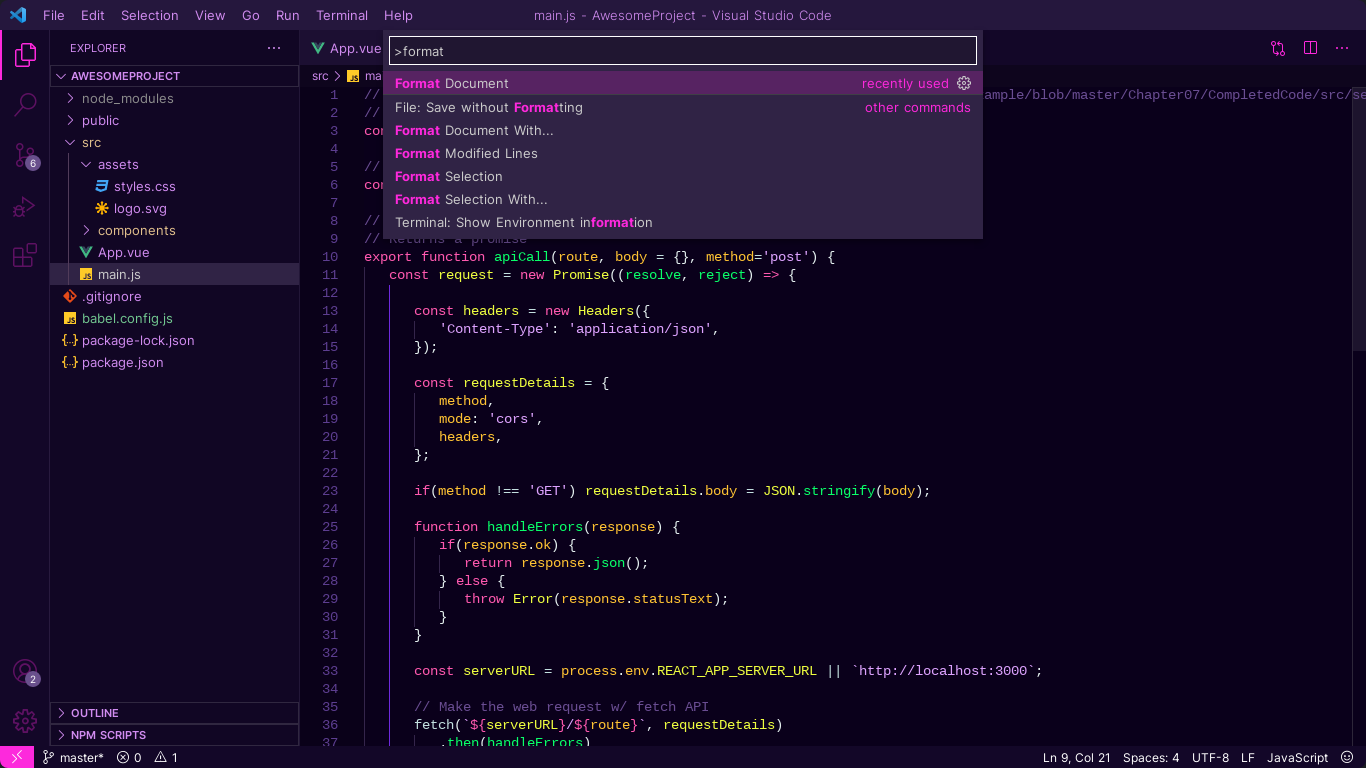Click the master* git branch status
This screenshot has height=768, width=1366.
coord(73,758)
